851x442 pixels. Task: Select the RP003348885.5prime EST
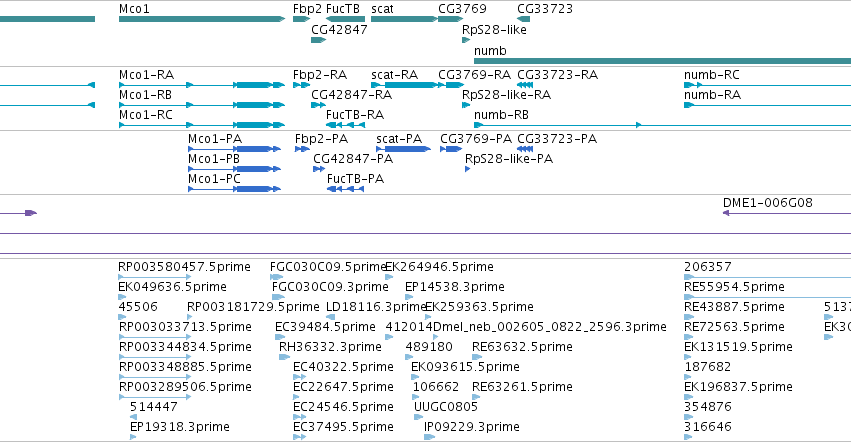coord(185,367)
